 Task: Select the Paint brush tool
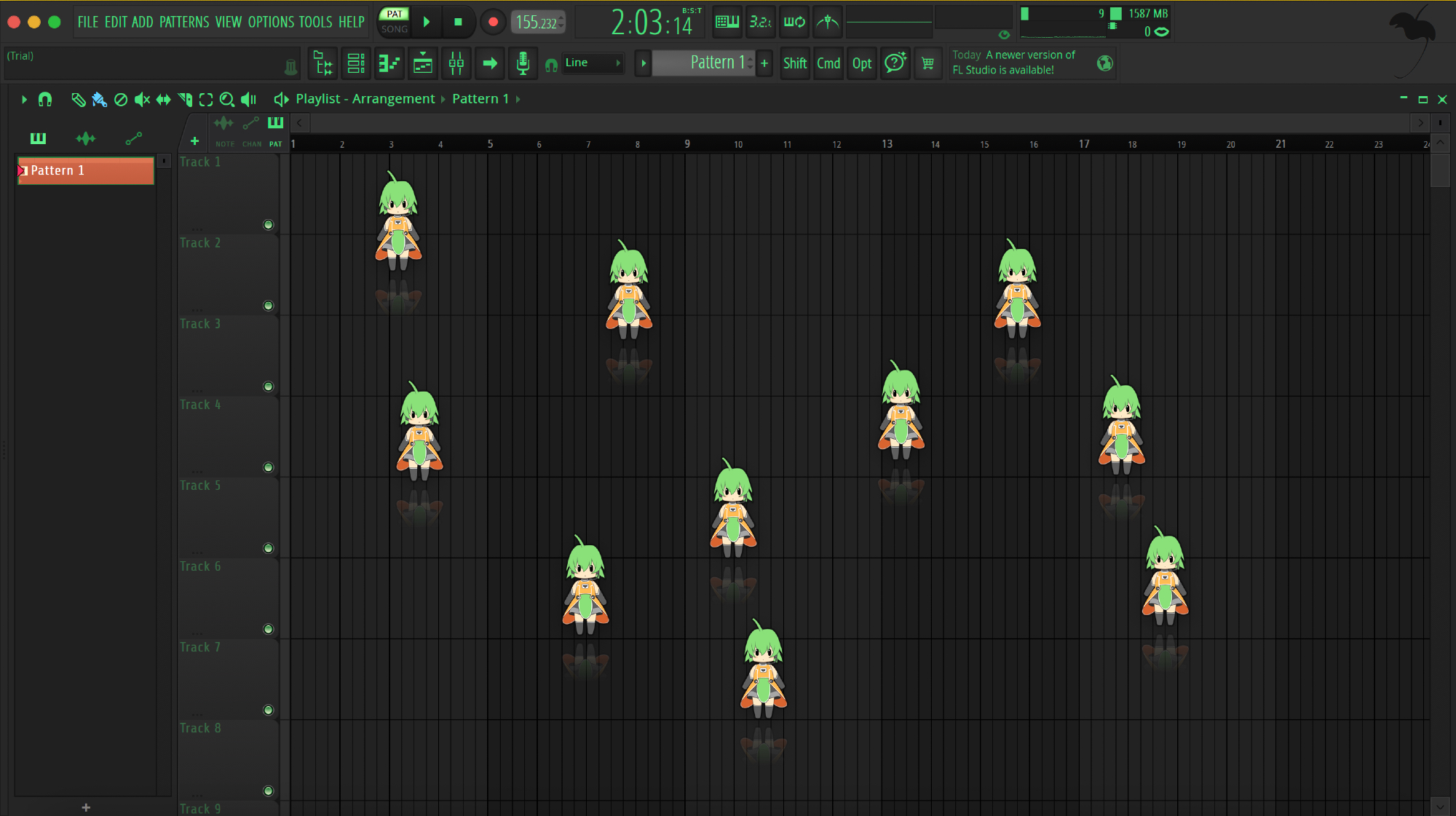click(99, 99)
